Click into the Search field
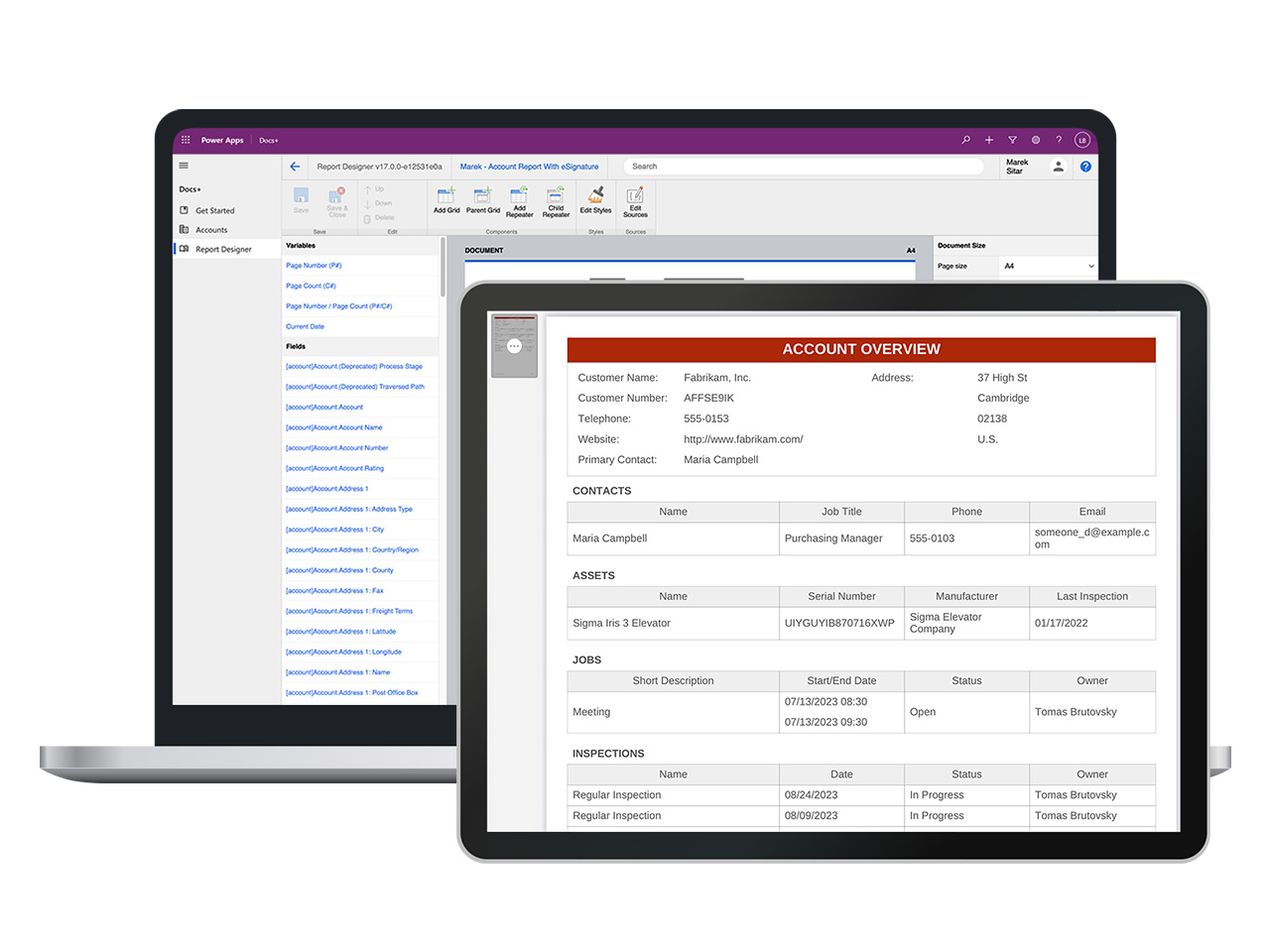The width and height of the screenshot is (1270, 952). (x=804, y=167)
